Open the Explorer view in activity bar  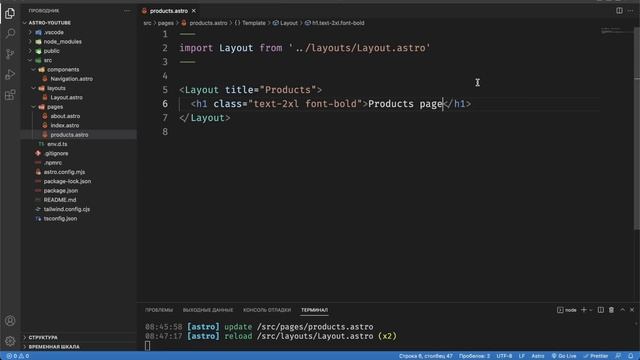coord(10,13)
